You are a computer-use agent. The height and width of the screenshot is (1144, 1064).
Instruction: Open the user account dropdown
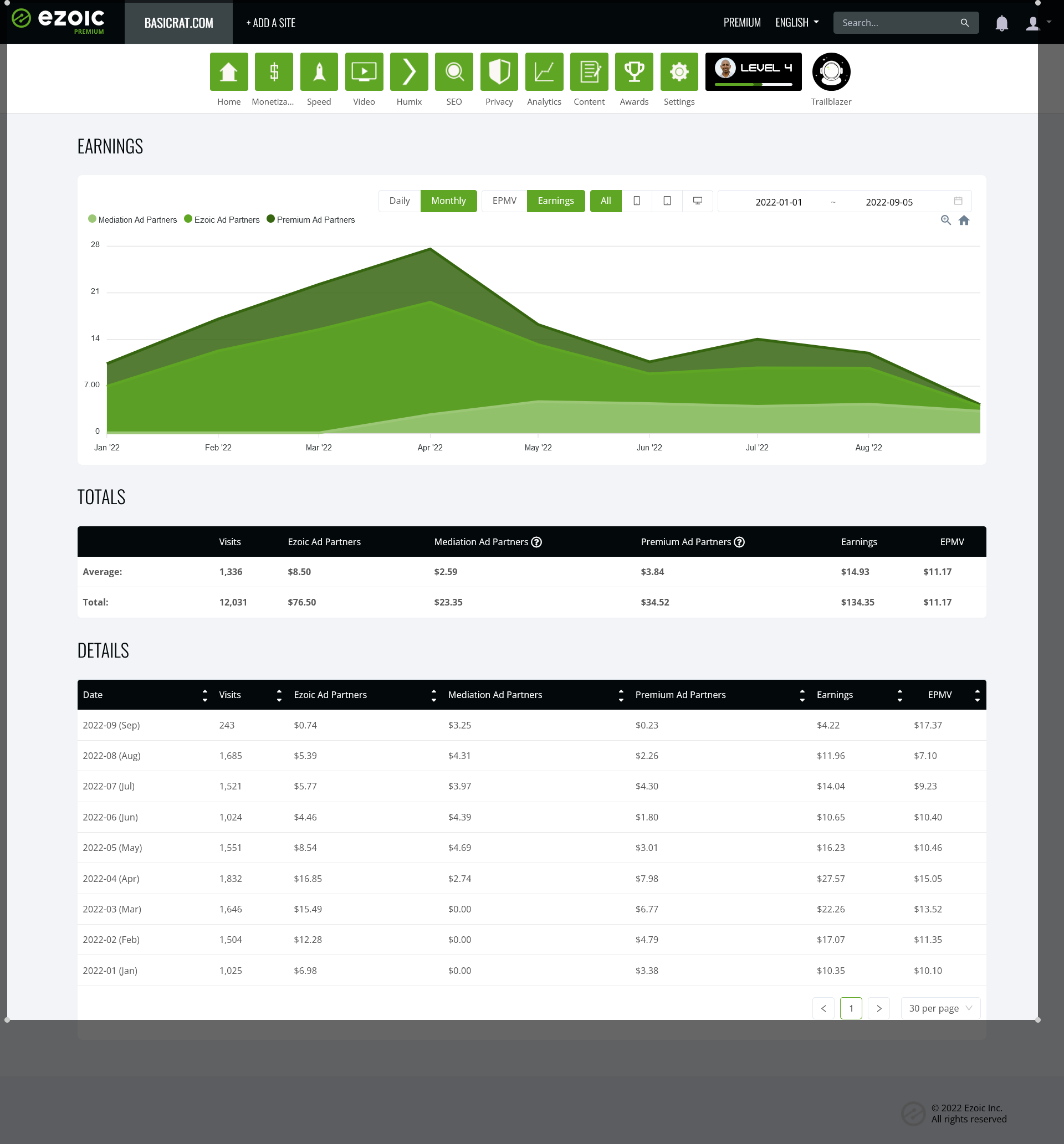1038,23
